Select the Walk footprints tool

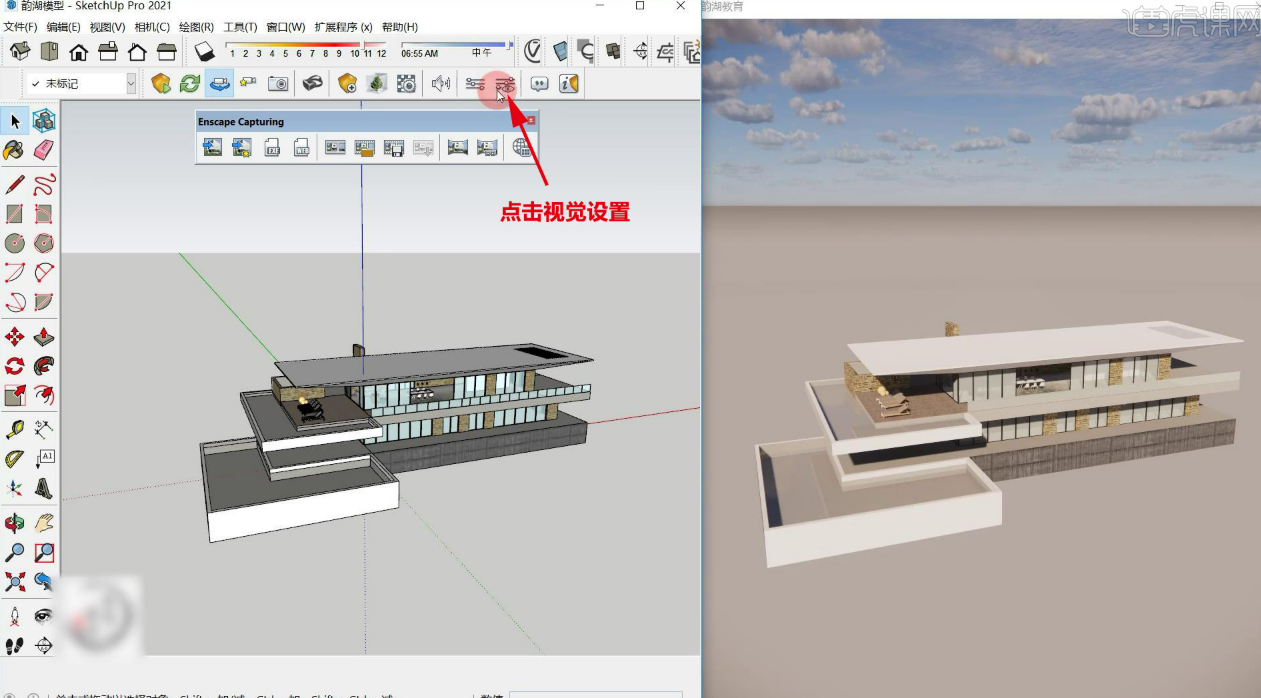[x=15, y=645]
